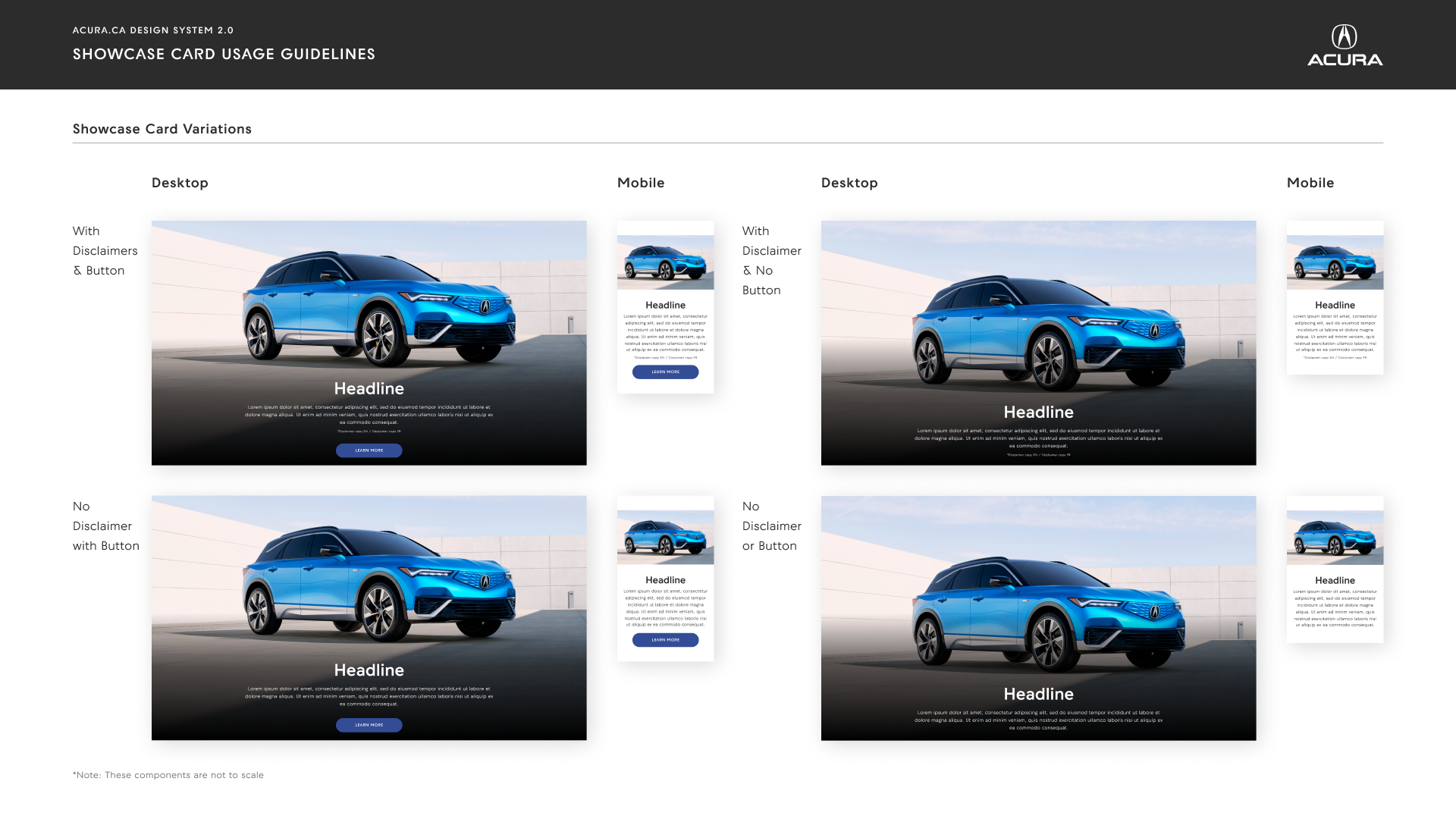Click the 'Desktop' heading above no-button cards
The width and height of the screenshot is (1456, 819).
tap(849, 183)
